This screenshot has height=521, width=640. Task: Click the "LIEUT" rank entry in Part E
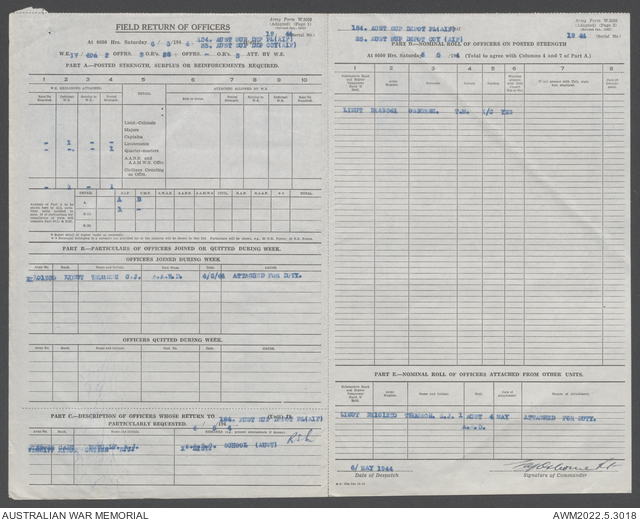coord(350,415)
